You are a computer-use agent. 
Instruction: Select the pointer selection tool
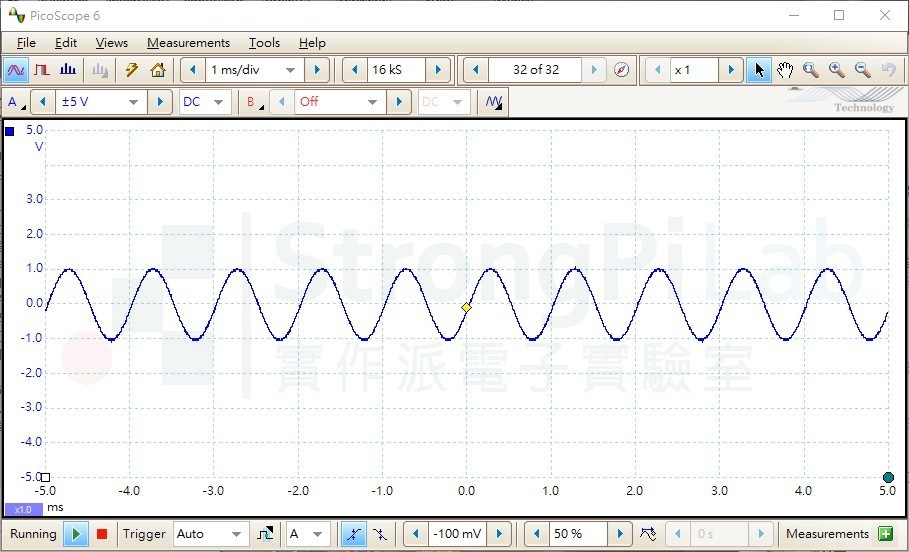759,70
